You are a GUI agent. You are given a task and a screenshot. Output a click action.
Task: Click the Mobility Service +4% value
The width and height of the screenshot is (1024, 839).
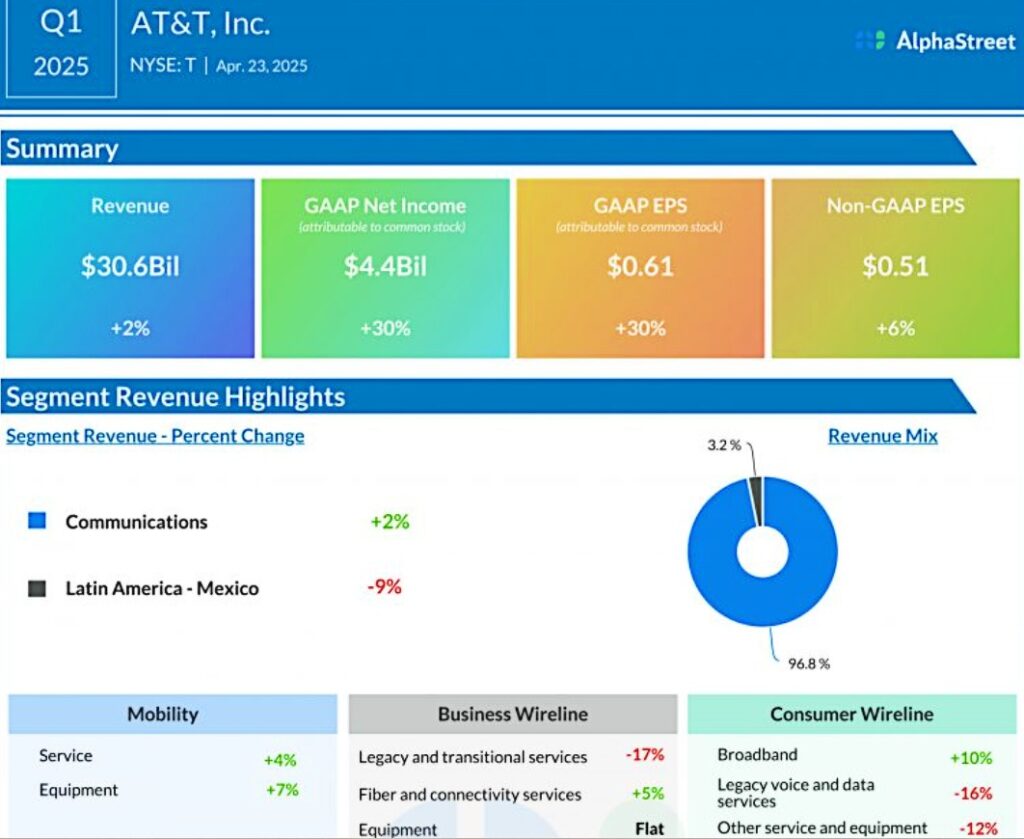[x=280, y=760]
